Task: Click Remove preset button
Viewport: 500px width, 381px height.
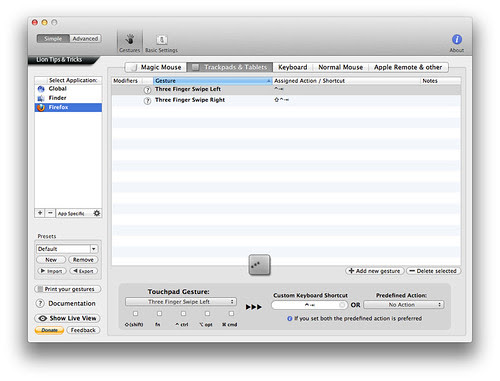Action: pyautogui.click(x=83, y=260)
